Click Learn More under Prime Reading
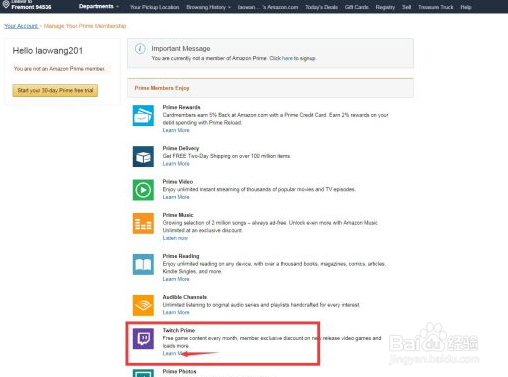Image resolution: width=508 pixels, height=377 pixels. [176, 279]
